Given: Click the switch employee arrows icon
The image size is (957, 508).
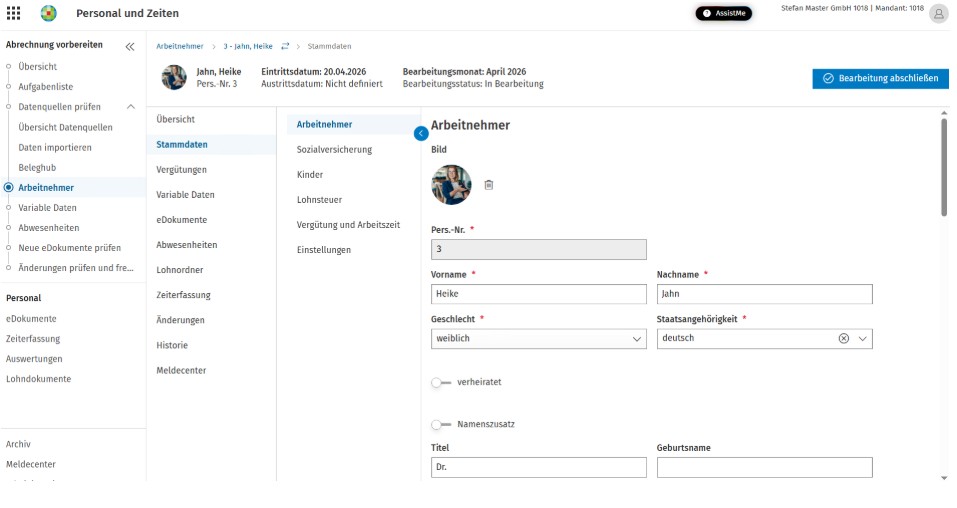Looking at the screenshot, I should point(285,46).
